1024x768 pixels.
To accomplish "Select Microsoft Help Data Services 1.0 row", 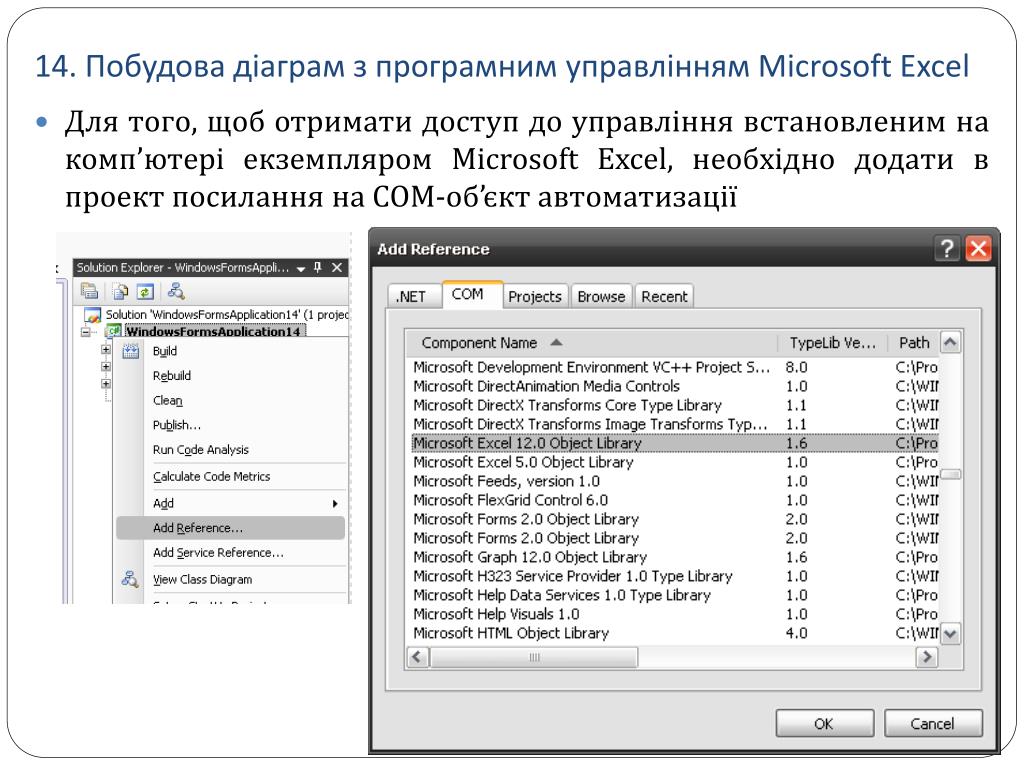I will point(675,595).
